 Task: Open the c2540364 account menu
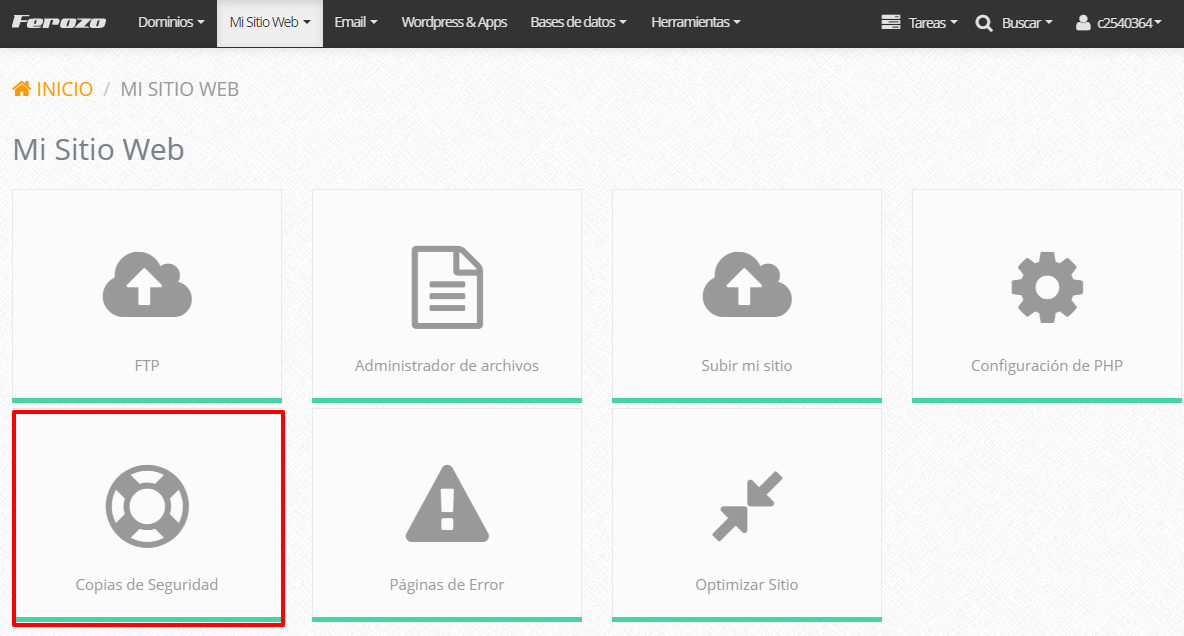point(1129,23)
